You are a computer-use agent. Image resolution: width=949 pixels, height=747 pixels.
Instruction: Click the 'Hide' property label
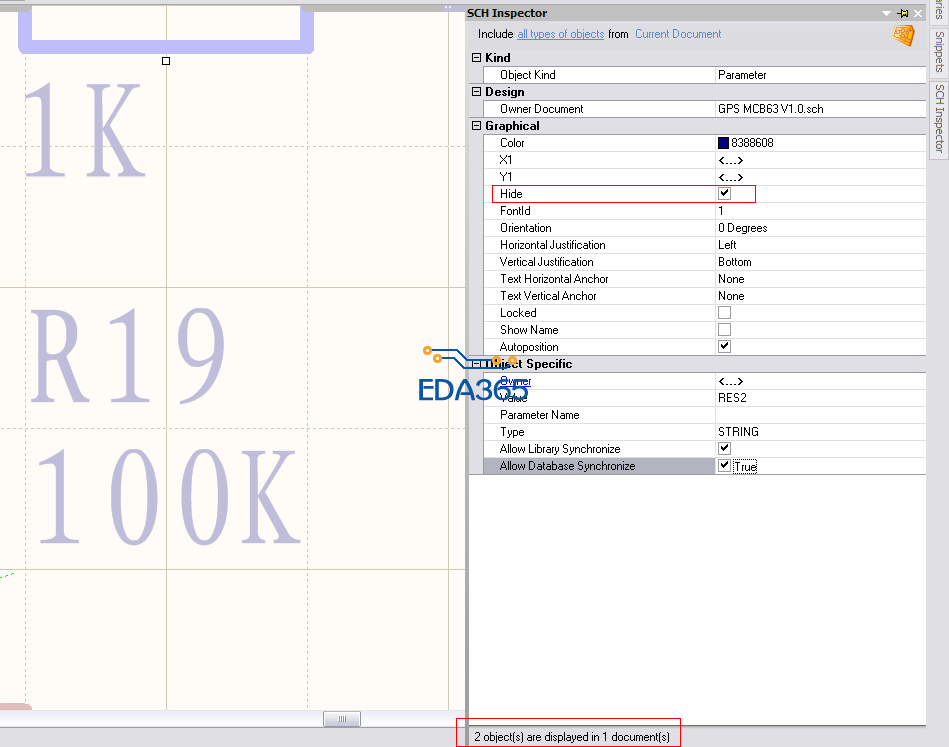coord(511,194)
